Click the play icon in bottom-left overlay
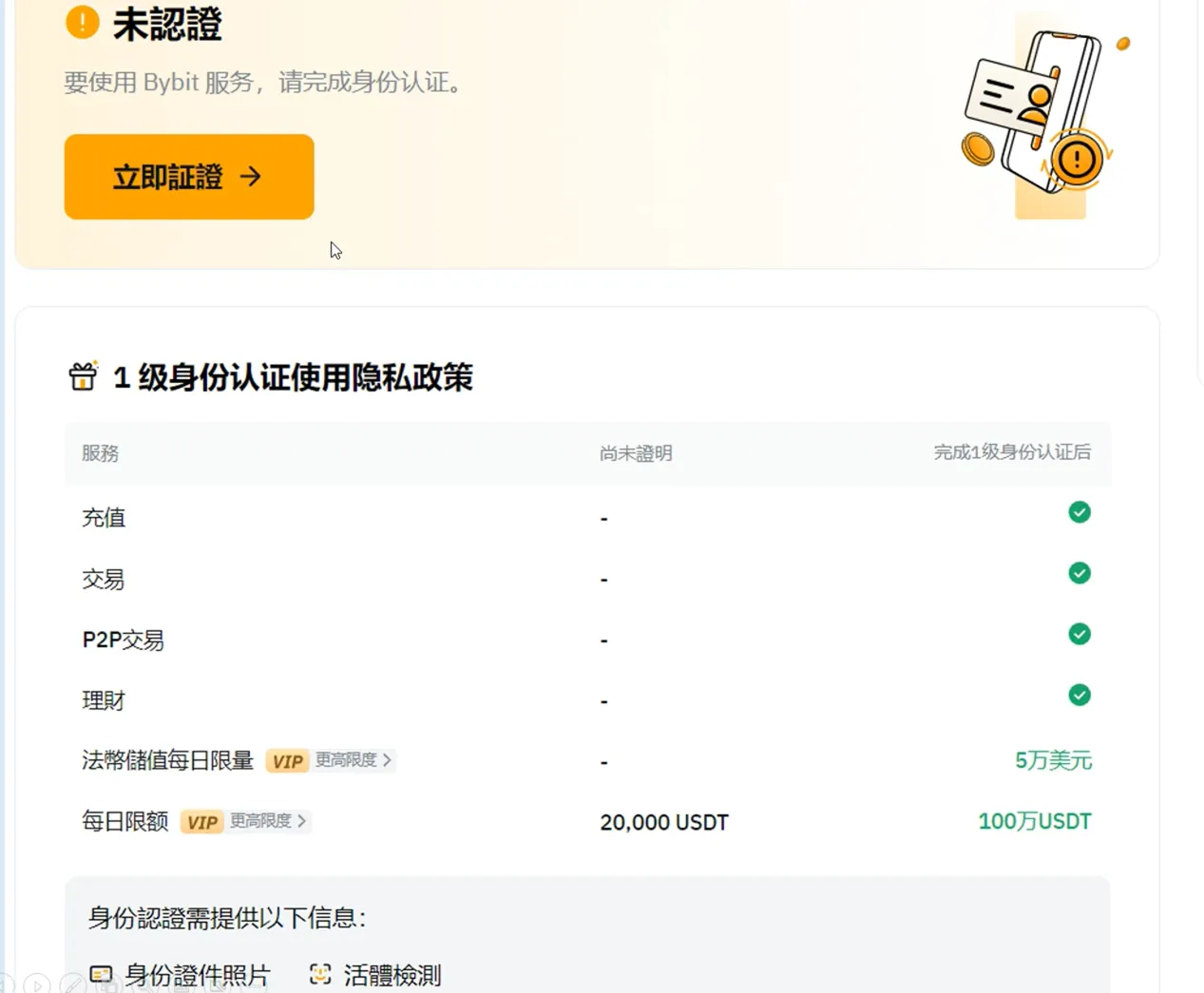 point(37,984)
